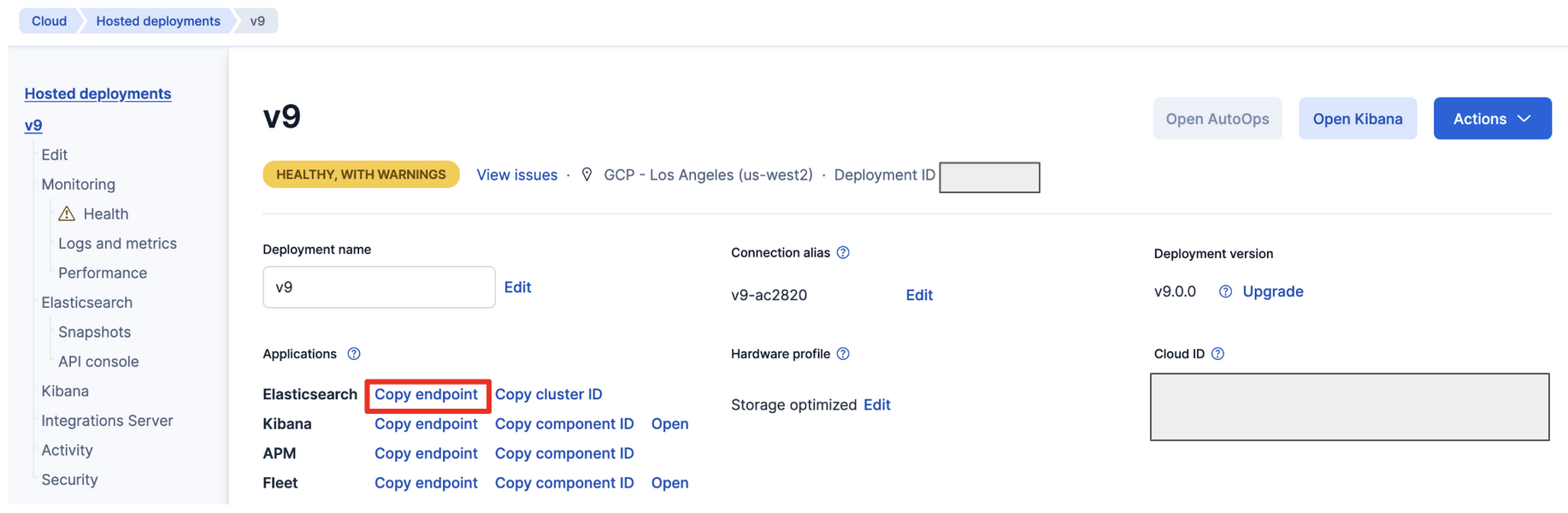1568x513 pixels.
Task: Copy the Elasticsearch endpoint
Action: coord(426,394)
